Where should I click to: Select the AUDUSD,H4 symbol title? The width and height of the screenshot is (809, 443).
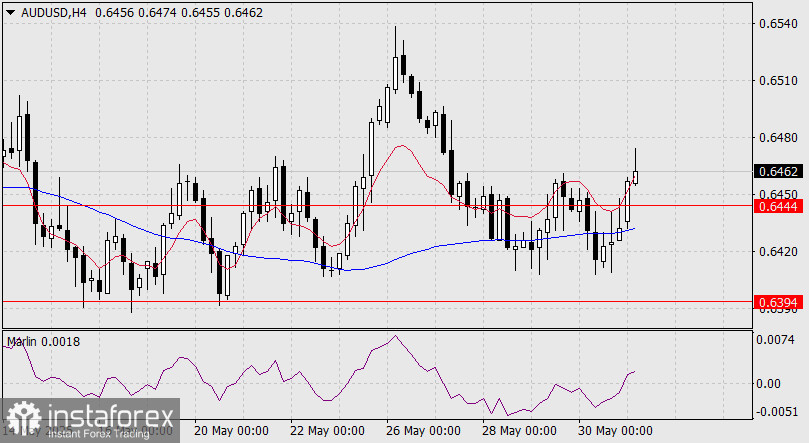pos(54,13)
